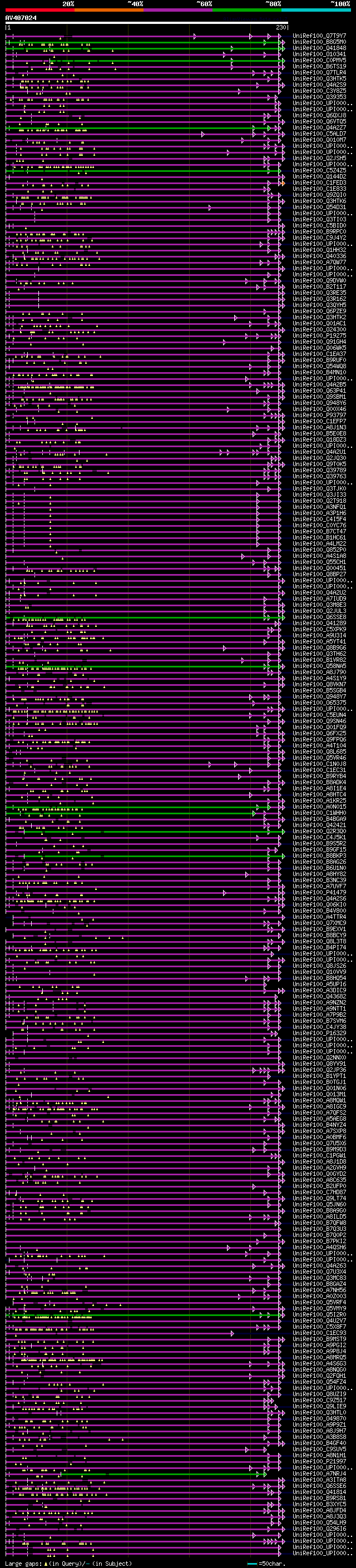Select hit UniRef100_Q58NA5
Screen dimensions: 356x1568
click(x=319, y=666)
